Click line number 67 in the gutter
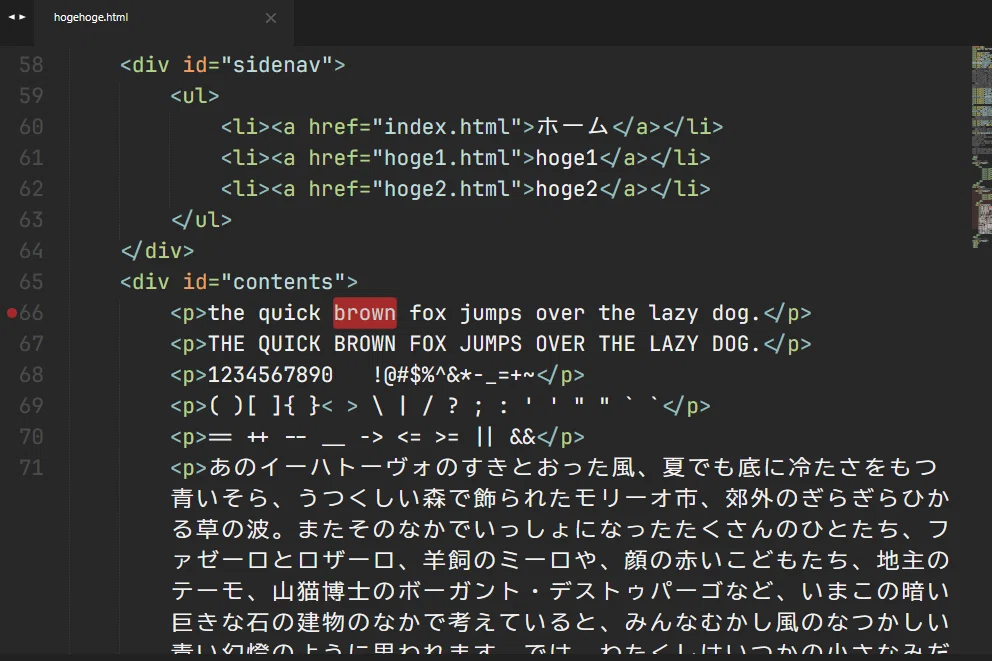The width and height of the screenshot is (992, 661). pos(32,343)
